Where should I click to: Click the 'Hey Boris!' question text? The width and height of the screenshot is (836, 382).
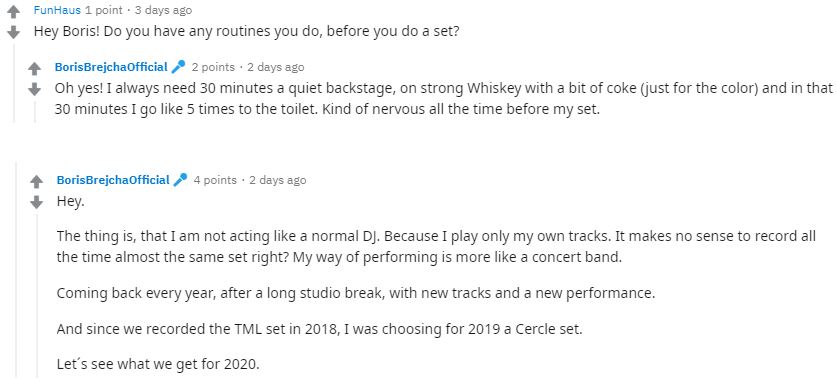tap(246, 31)
